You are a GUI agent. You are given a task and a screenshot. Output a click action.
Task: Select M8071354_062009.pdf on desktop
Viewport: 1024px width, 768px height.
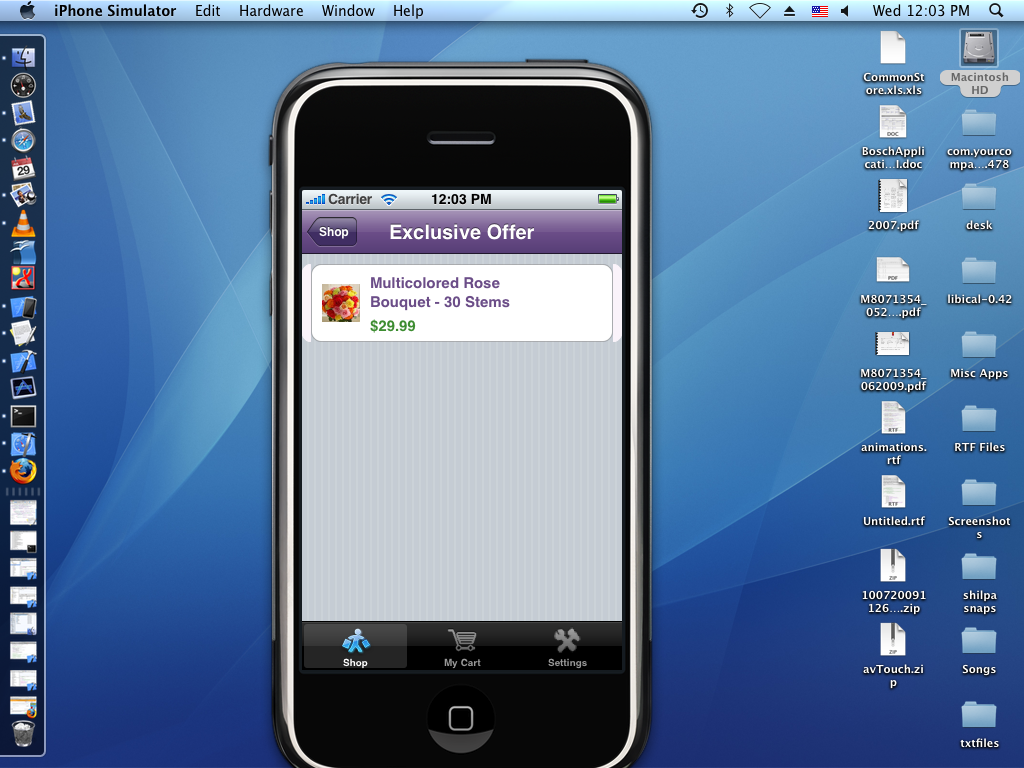(893, 361)
